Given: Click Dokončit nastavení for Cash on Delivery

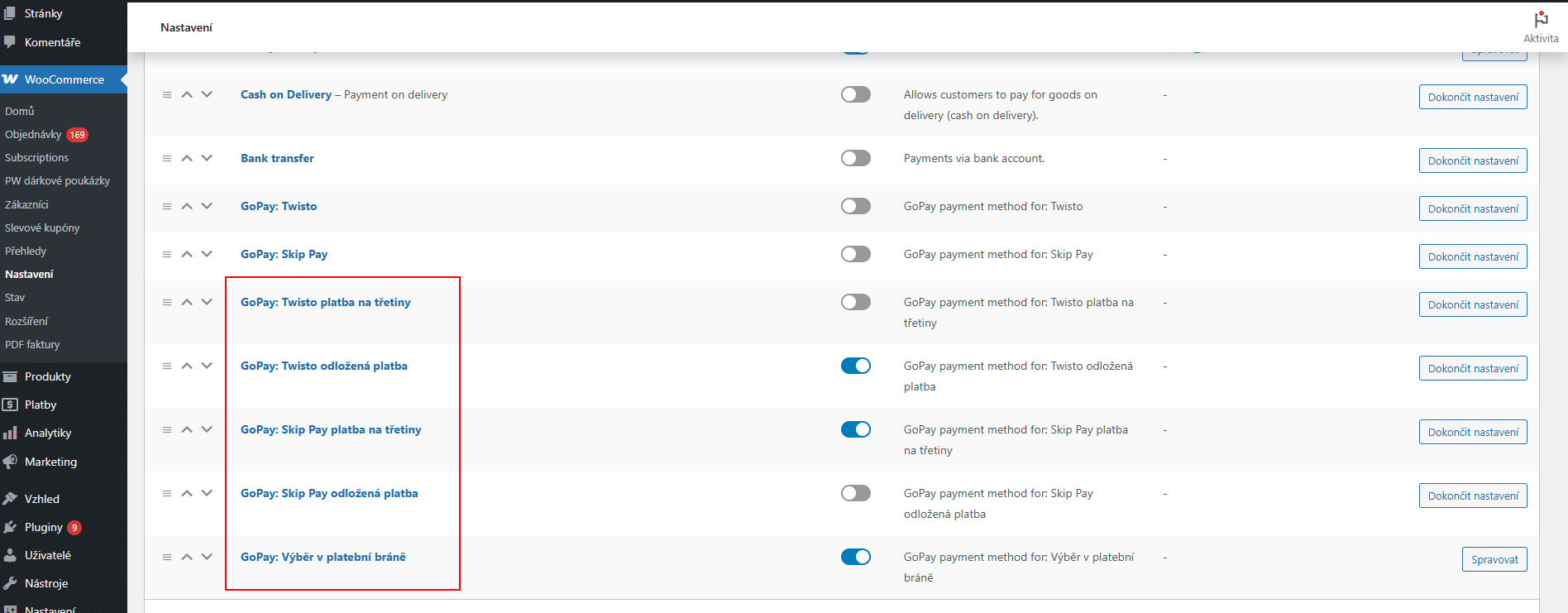Looking at the screenshot, I should tap(1473, 97).
